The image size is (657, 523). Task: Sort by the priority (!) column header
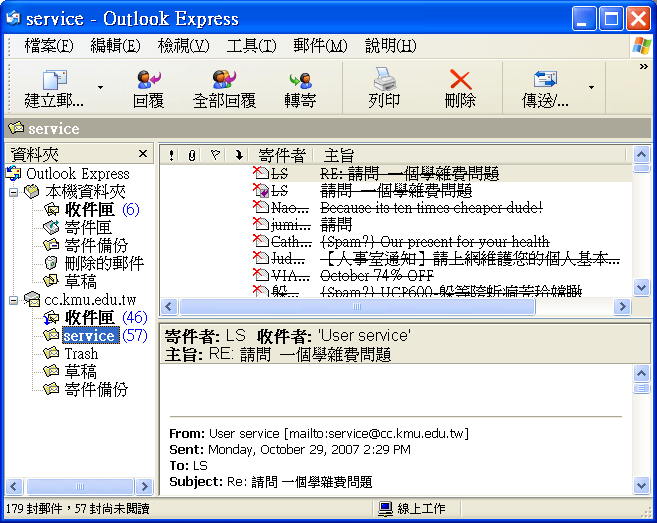coord(171,155)
